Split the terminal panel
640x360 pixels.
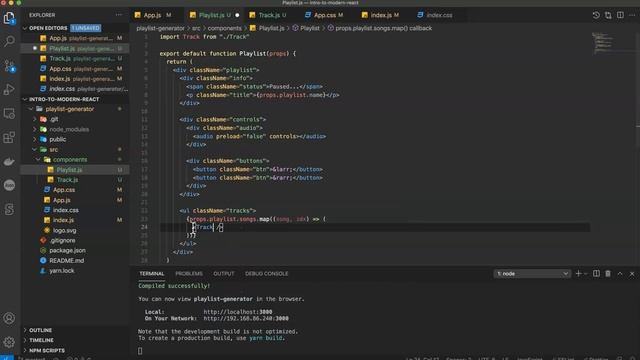pos(596,273)
